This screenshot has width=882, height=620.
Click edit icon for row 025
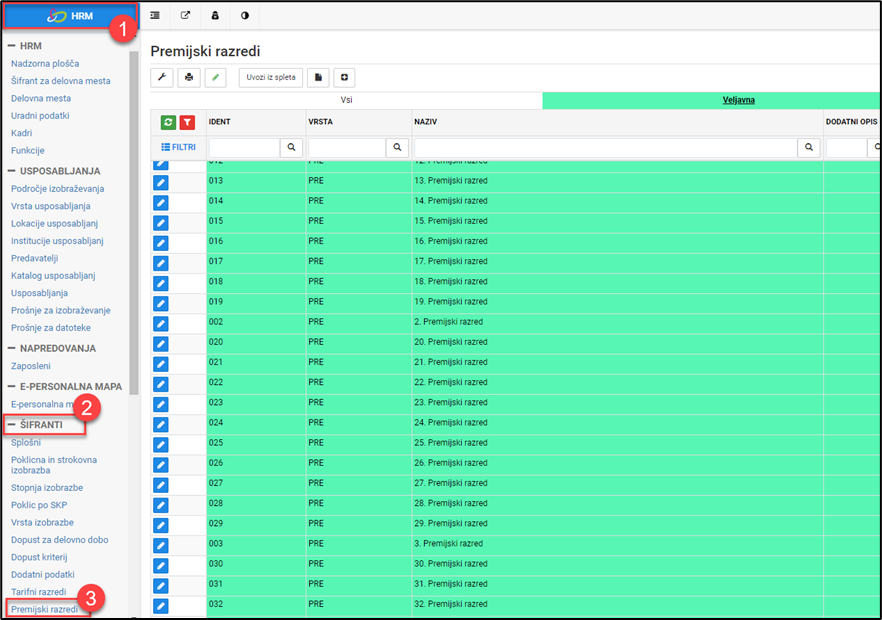point(161,444)
